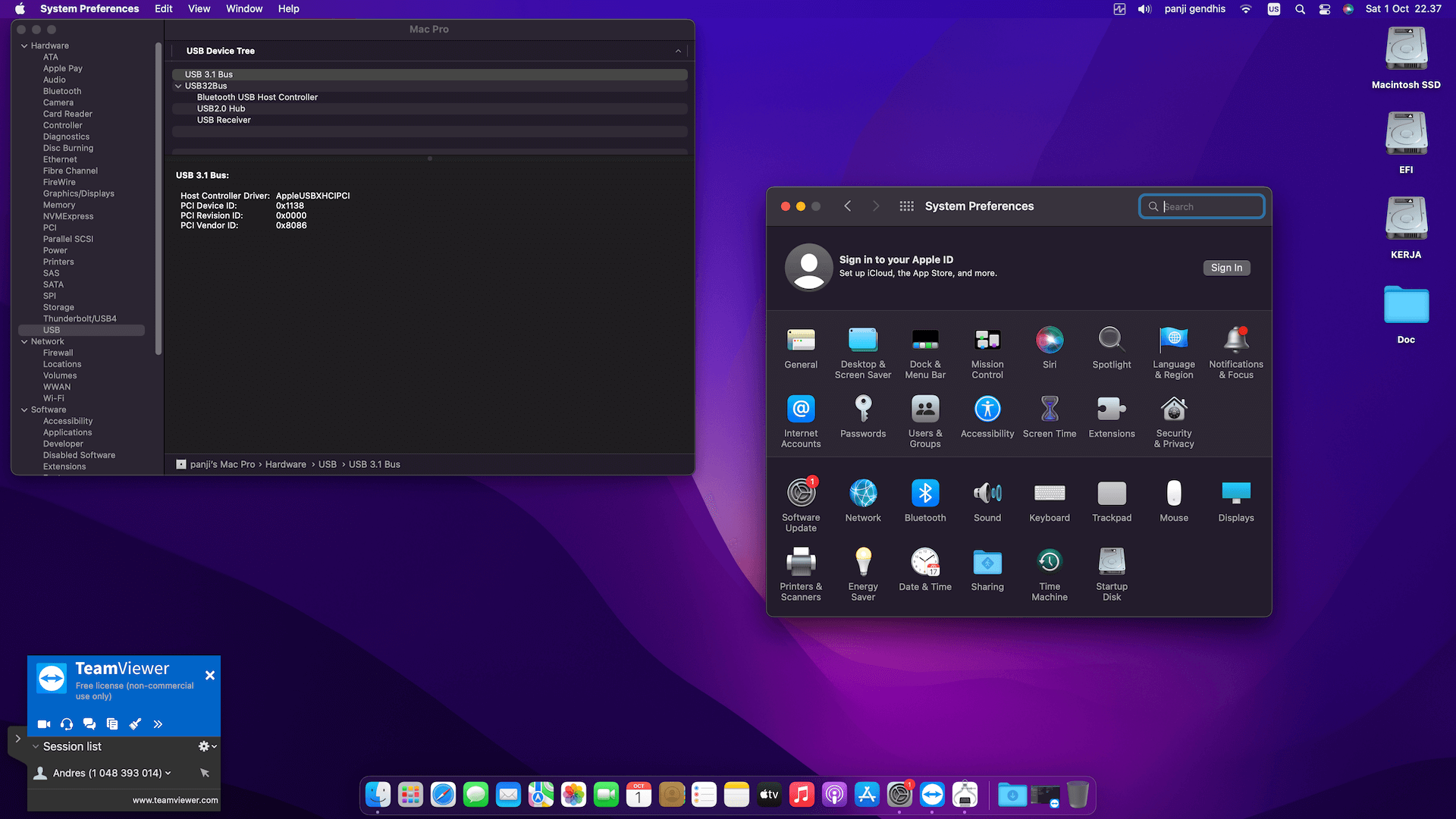
Task: Visit www.teamviewer.com link
Action: tap(175, 800)
